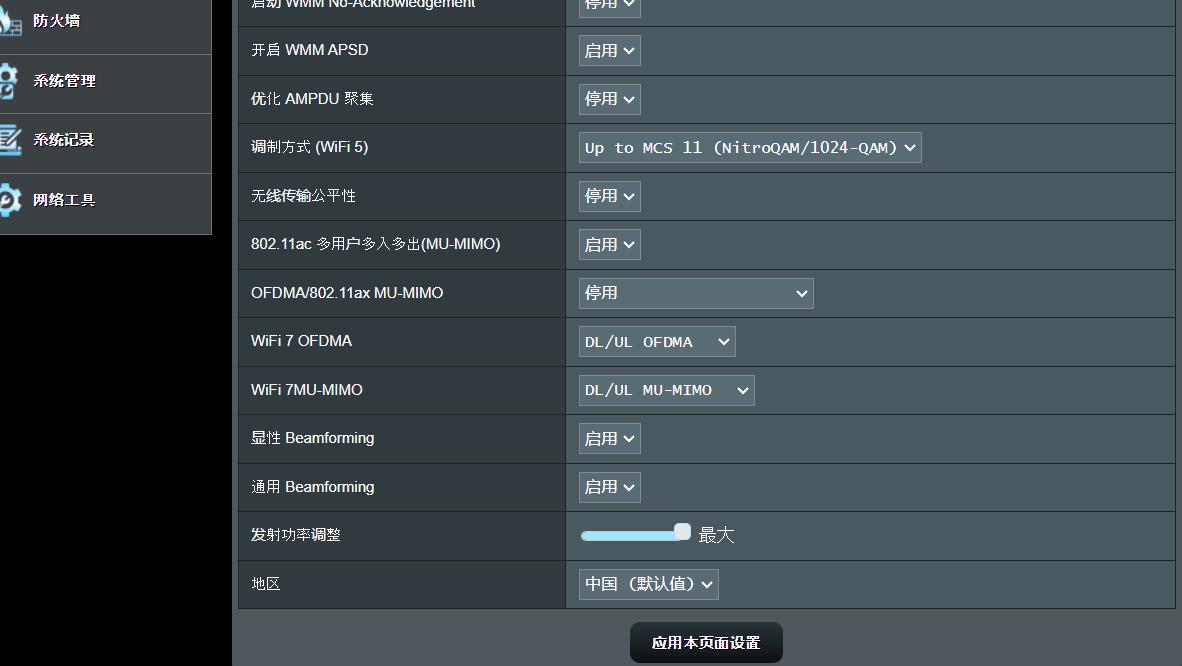Open the 地区 region selector
This screenshot has width=1182, height=666.
coord(648,584)
